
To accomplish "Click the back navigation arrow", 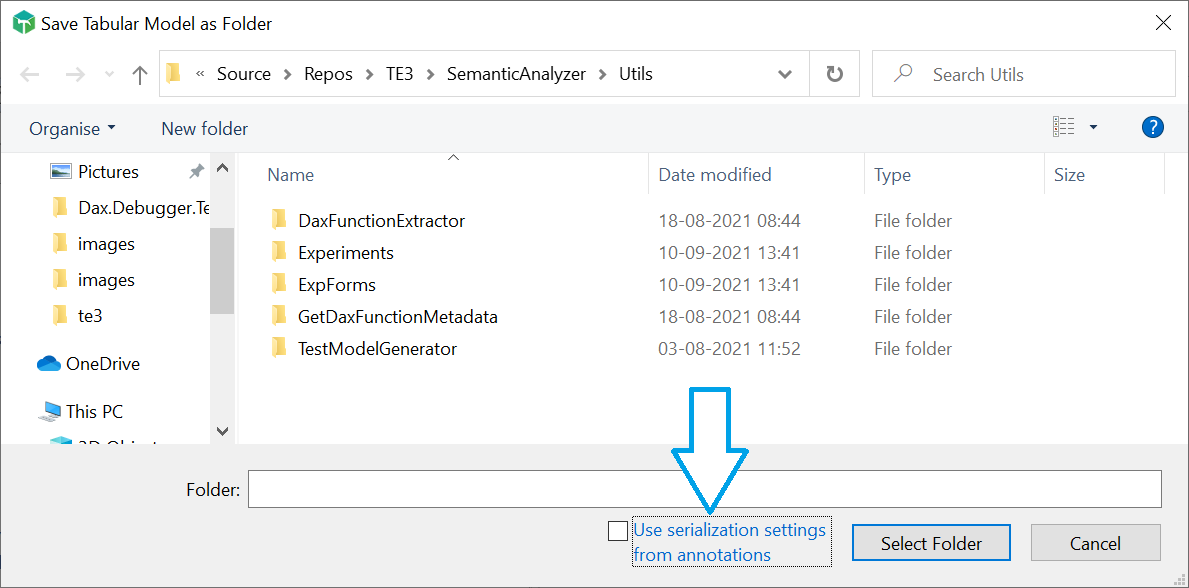I will 29,73.
